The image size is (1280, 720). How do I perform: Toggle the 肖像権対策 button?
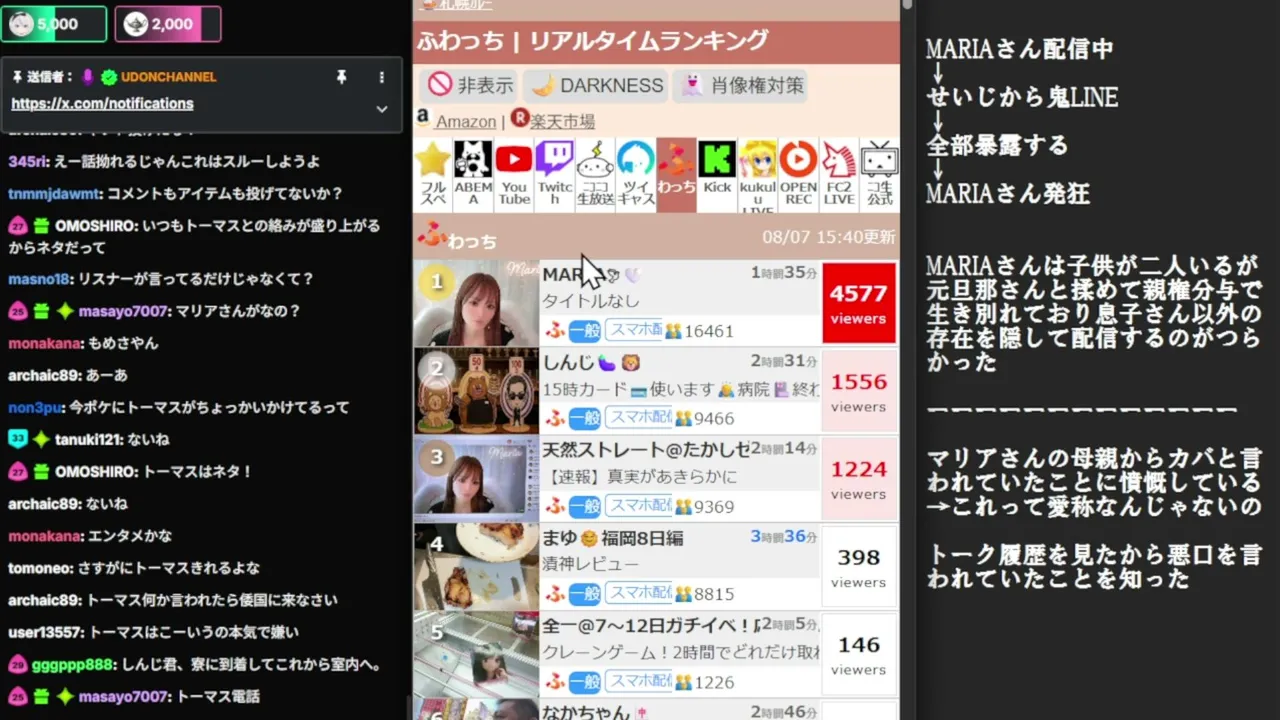[x=741, y=86]
